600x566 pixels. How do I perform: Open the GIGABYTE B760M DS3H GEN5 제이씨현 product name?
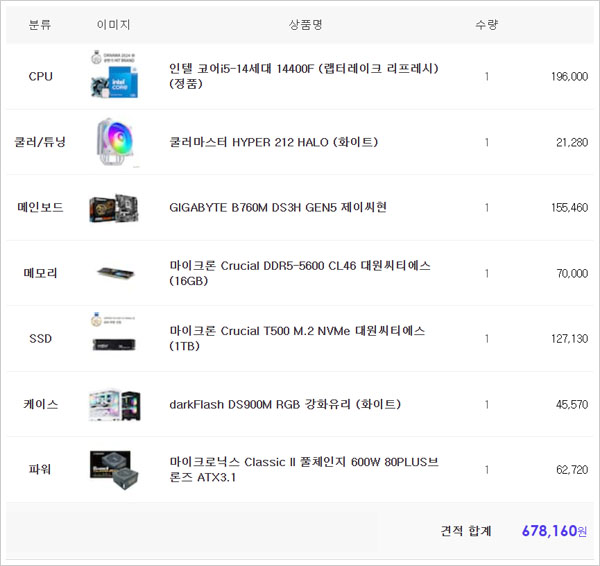click(278, 207)
